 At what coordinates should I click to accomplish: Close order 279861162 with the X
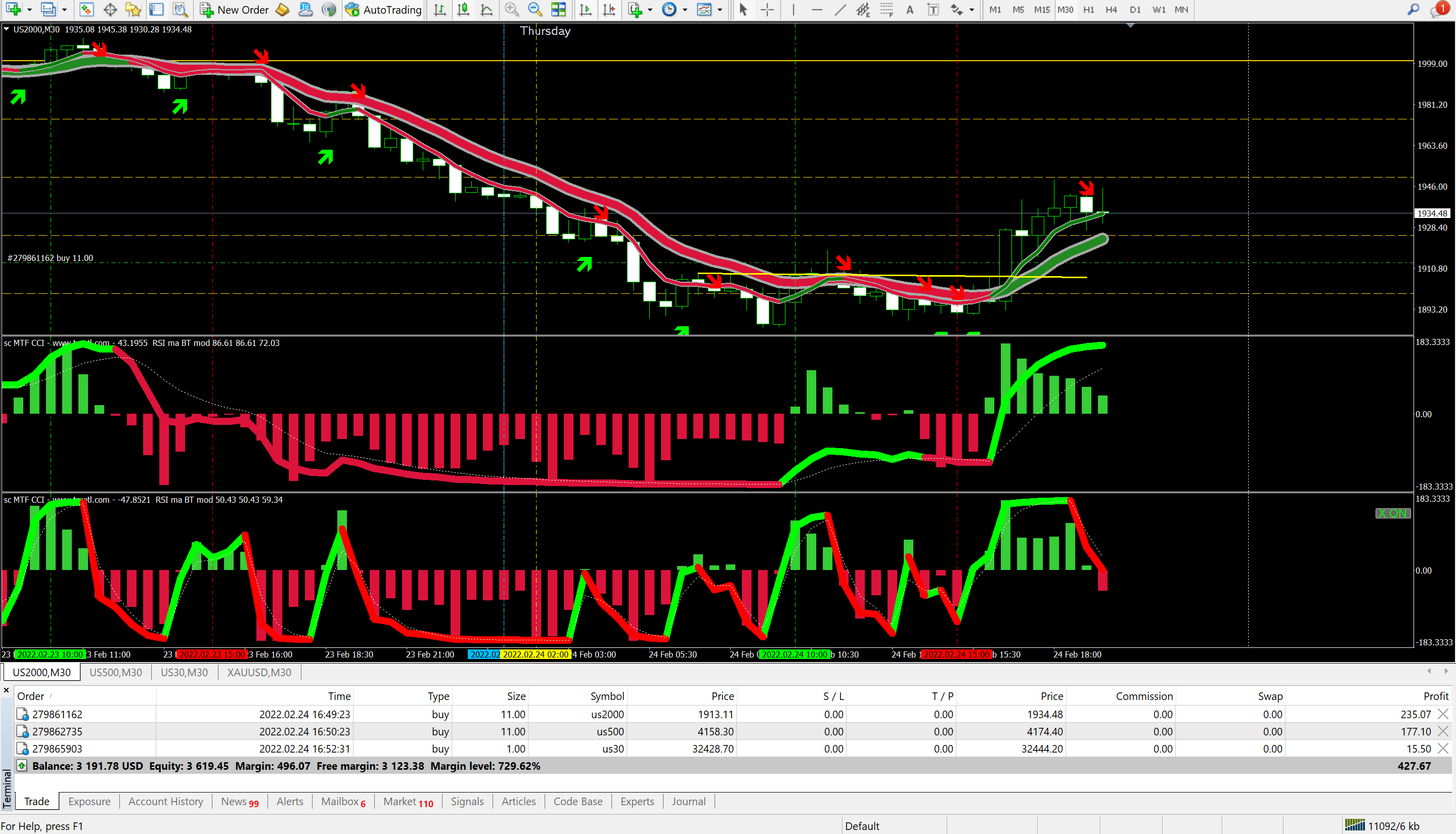pos(1443,714)
